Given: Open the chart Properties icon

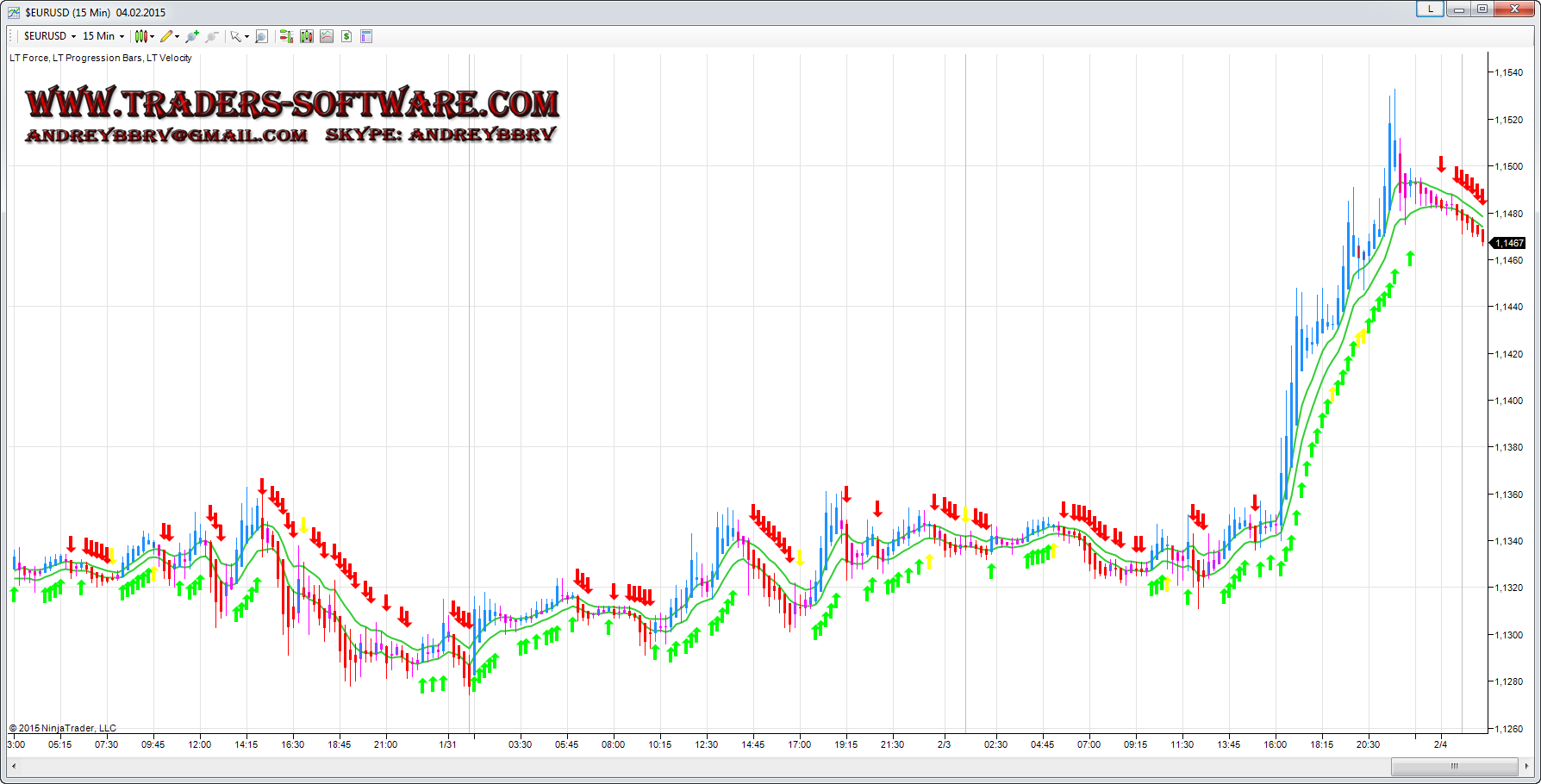Looking at the screenshot, I should (x=366, y=36).
